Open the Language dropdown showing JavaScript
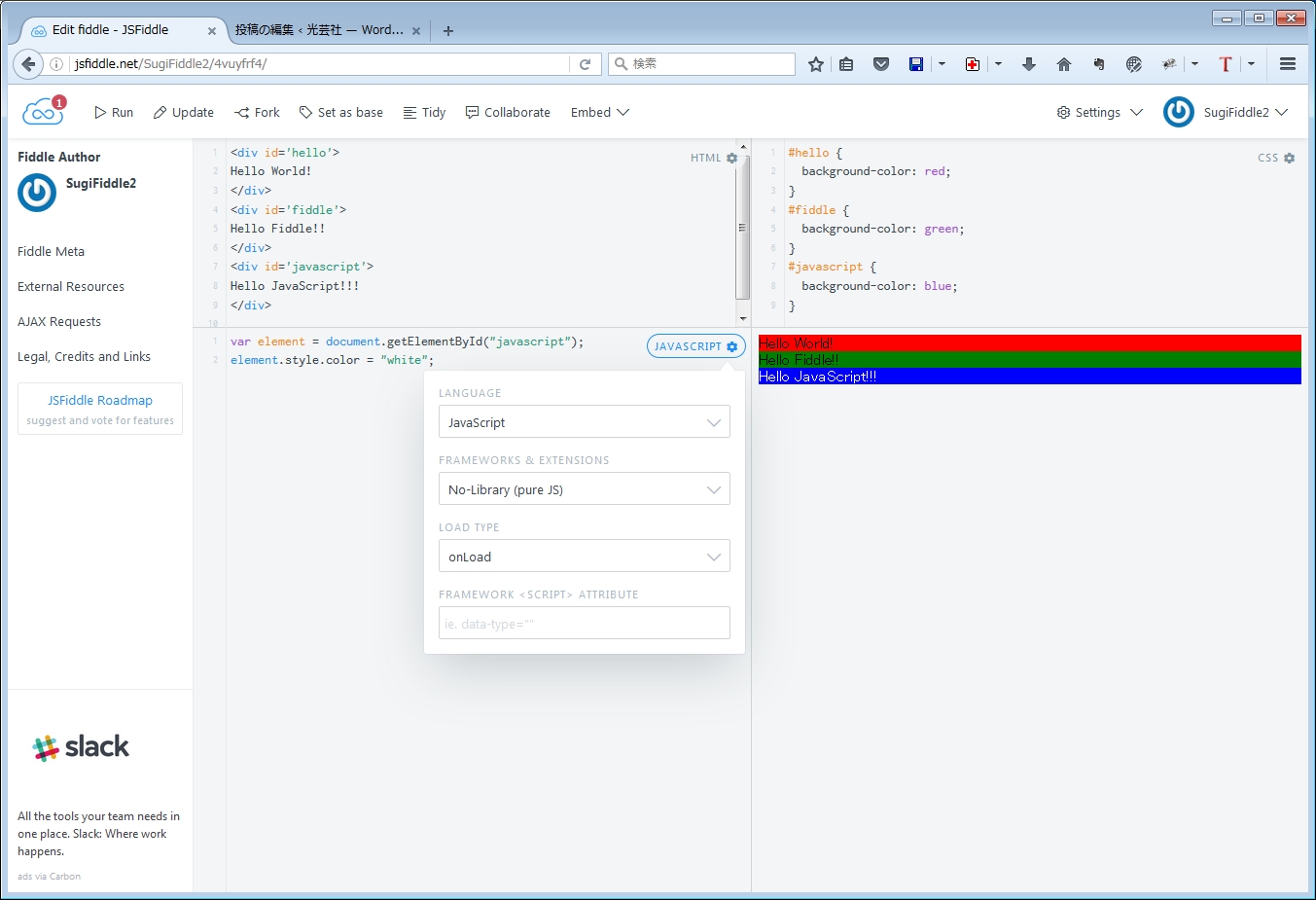The width and height of the screenshot is (1316, 900). coord(584,422)
